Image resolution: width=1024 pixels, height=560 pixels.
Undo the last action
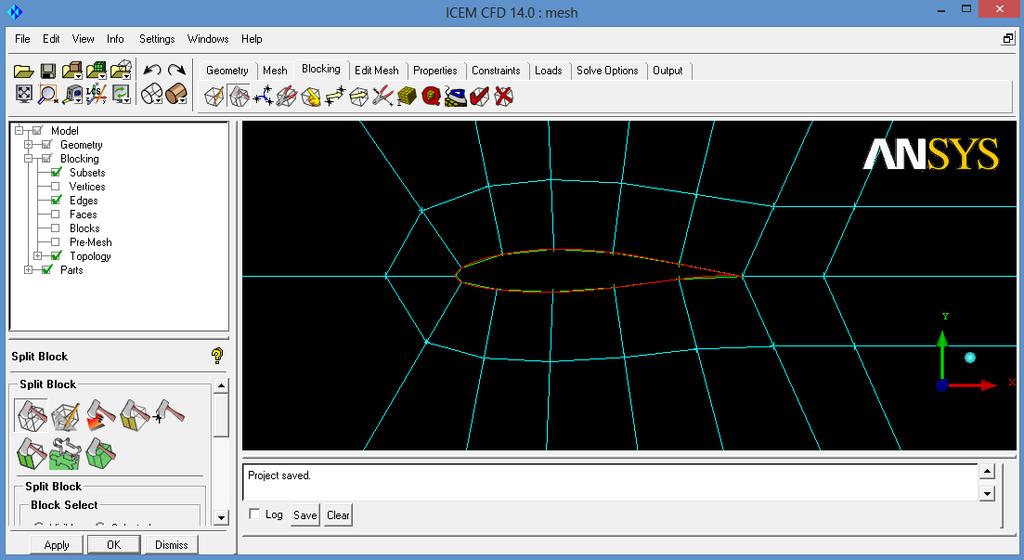point(152,70)
